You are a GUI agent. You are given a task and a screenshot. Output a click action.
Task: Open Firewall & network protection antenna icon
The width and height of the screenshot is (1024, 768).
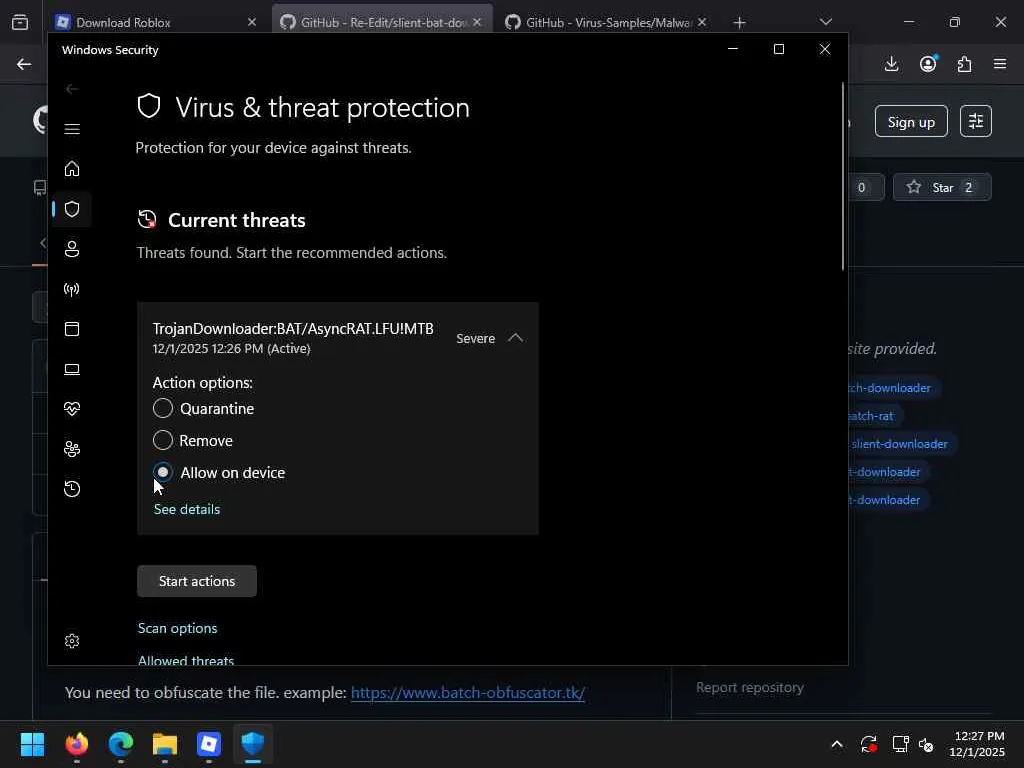[72, 289]
